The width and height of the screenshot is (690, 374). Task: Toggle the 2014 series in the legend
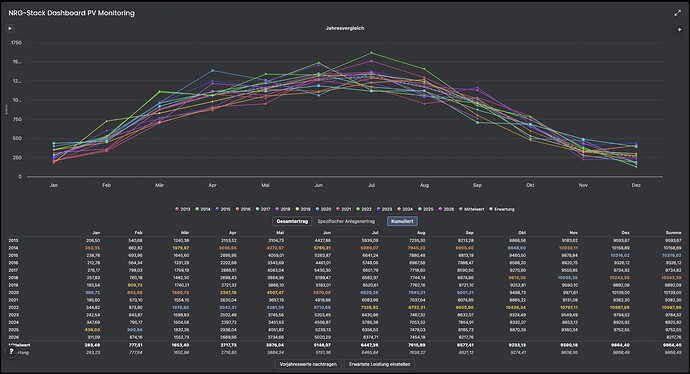click(203, 209)
